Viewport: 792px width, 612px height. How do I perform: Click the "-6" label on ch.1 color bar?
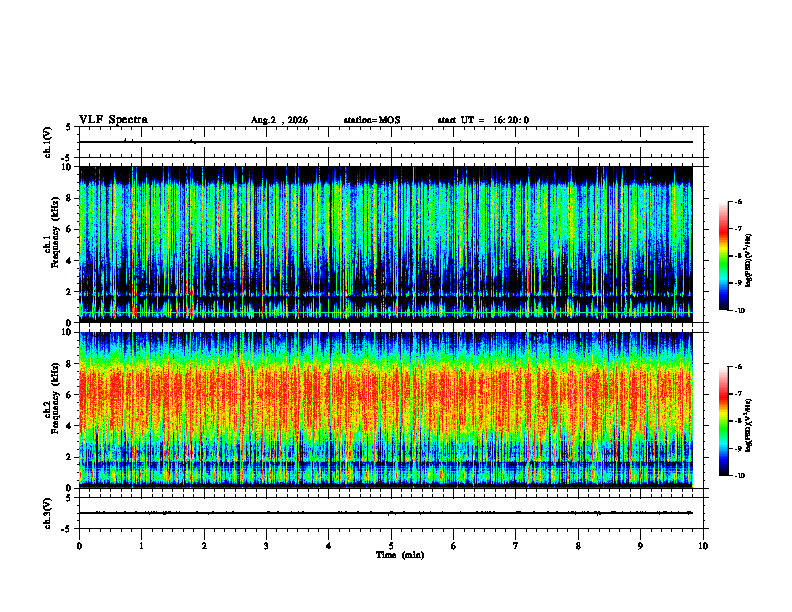[739, 201]
